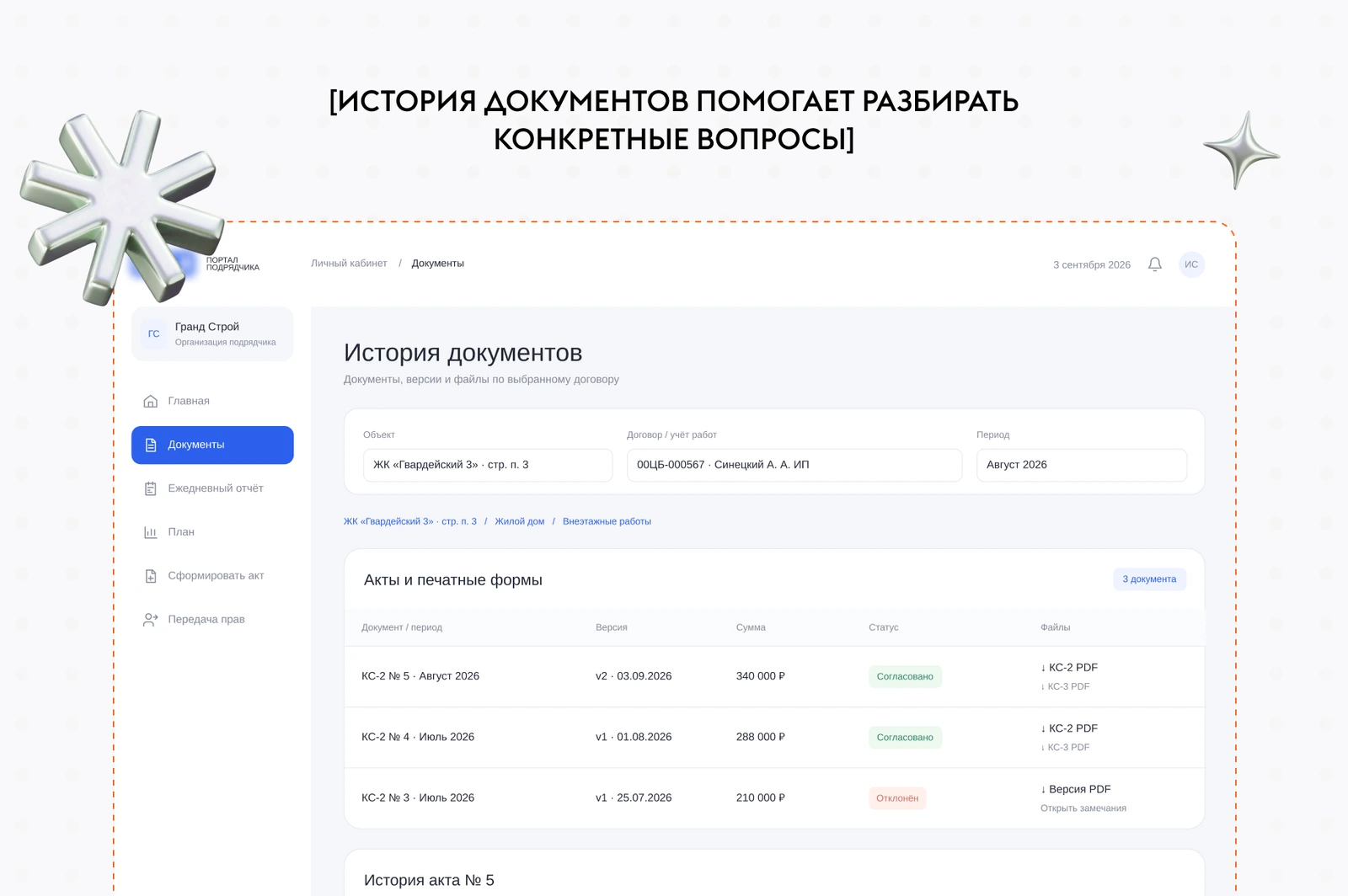The image size is (1348, 896).
Task: Click the sum 210 000 ₽
Action: coord(761,797)
